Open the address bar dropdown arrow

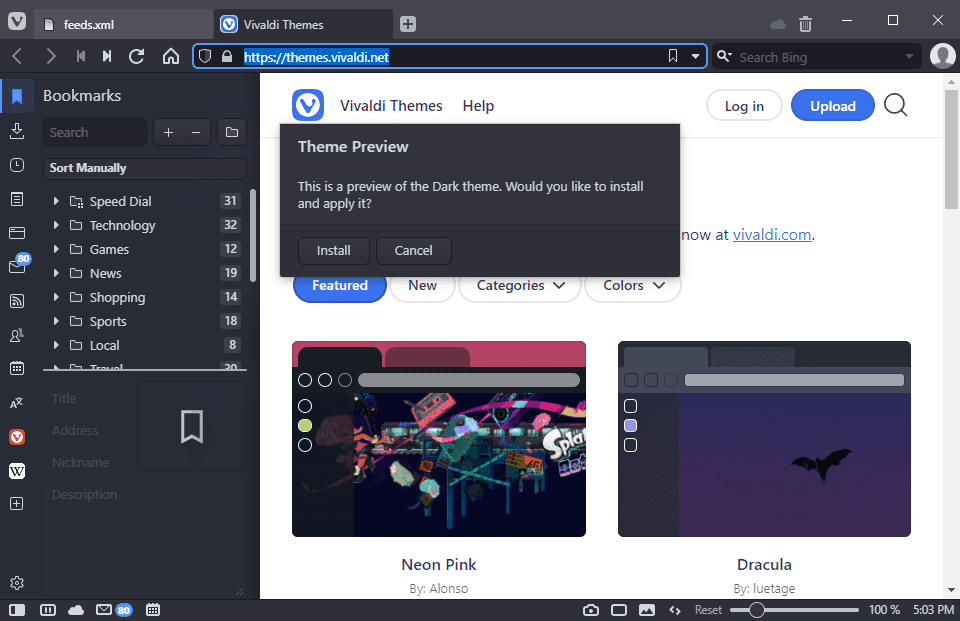click(696, 56)
